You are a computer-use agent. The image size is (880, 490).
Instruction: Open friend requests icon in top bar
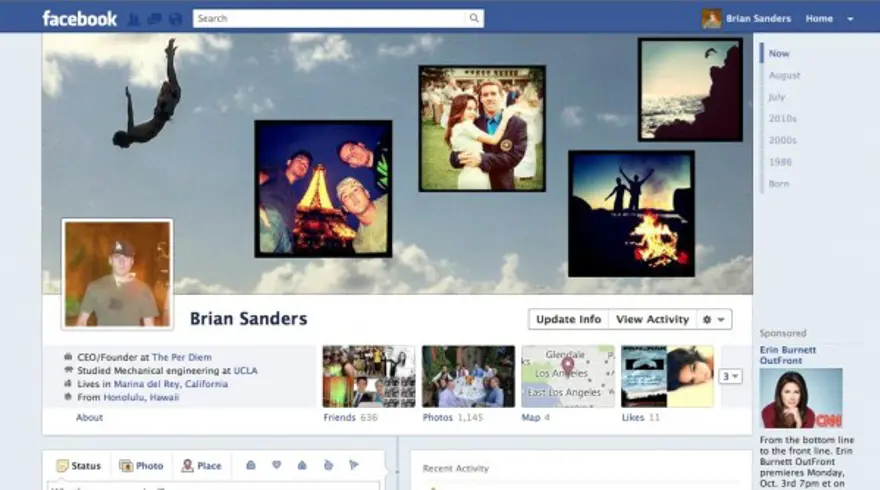click(x=134, y=19)
